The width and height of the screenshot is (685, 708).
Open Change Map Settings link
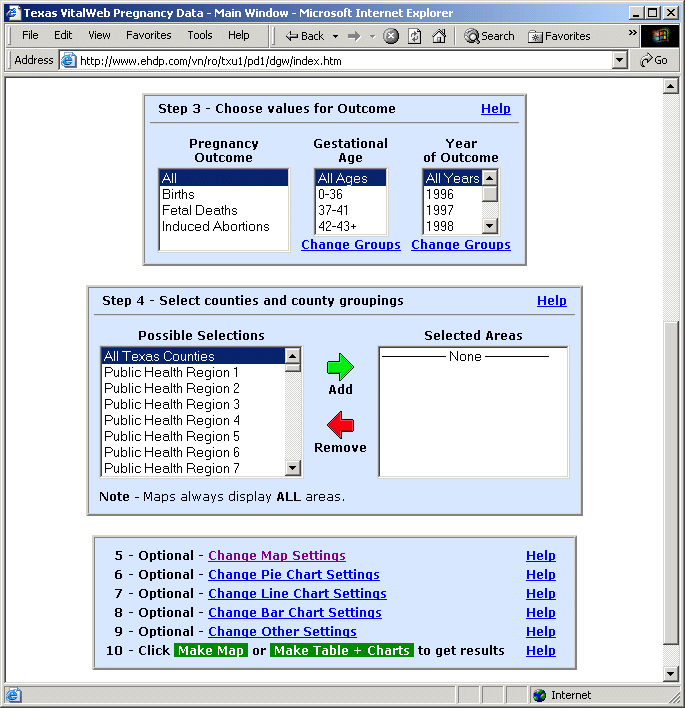(277, 555)
